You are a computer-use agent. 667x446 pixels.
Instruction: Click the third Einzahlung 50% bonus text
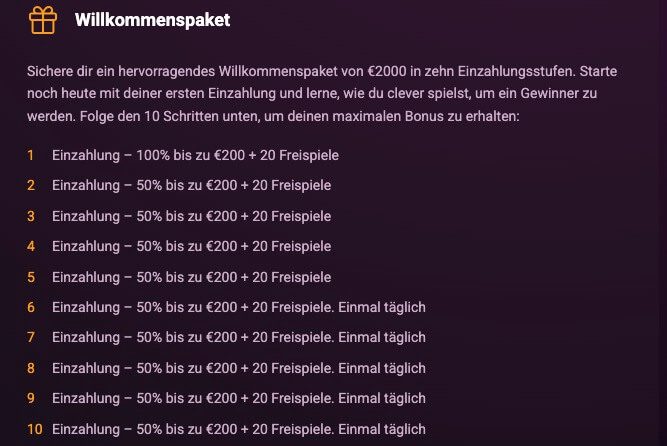[x=191, y=216]
